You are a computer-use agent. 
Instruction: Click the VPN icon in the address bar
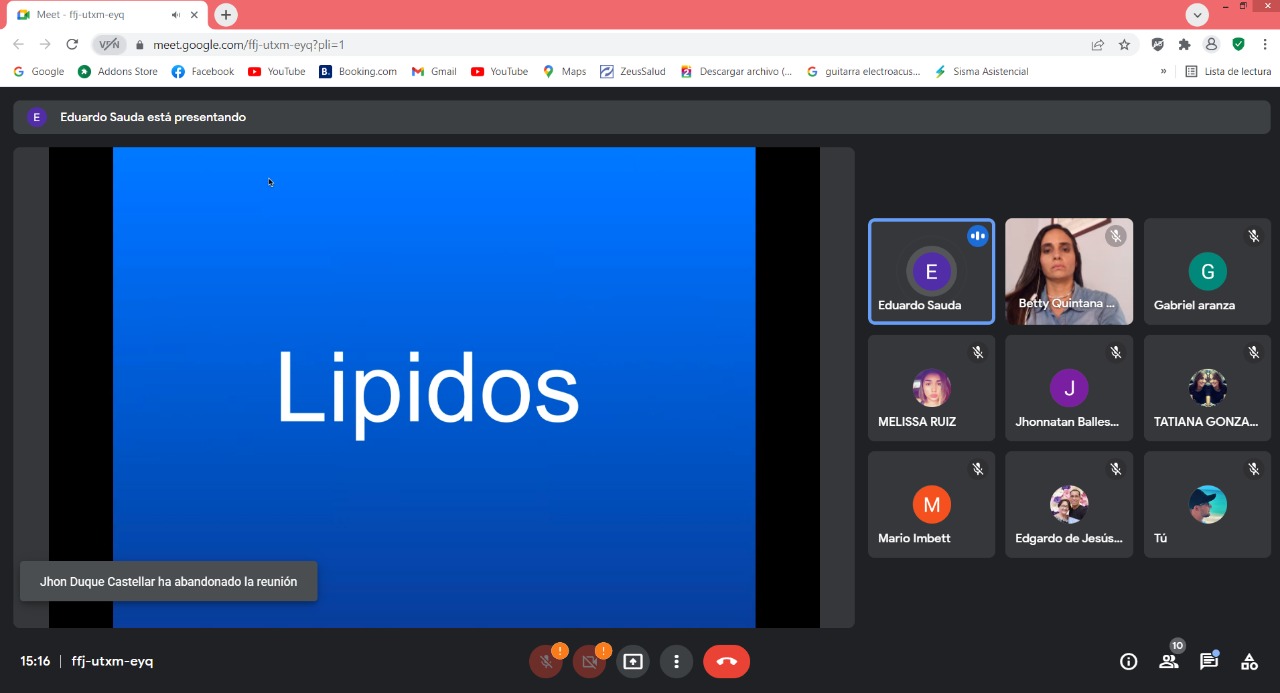(109, 44)
